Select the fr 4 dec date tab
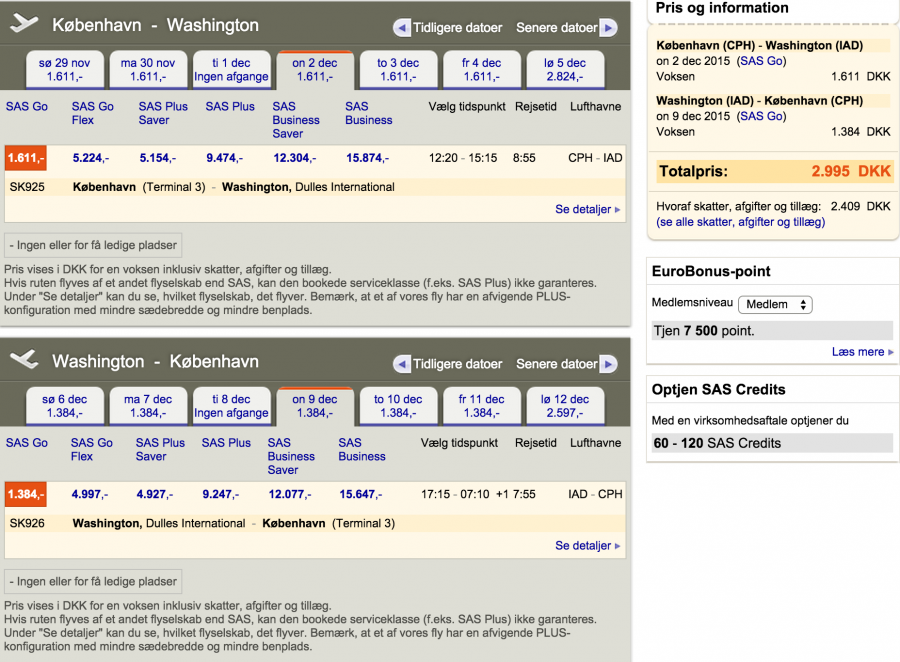The height and width of the screenshot is (662, 900). pos(482,70)
